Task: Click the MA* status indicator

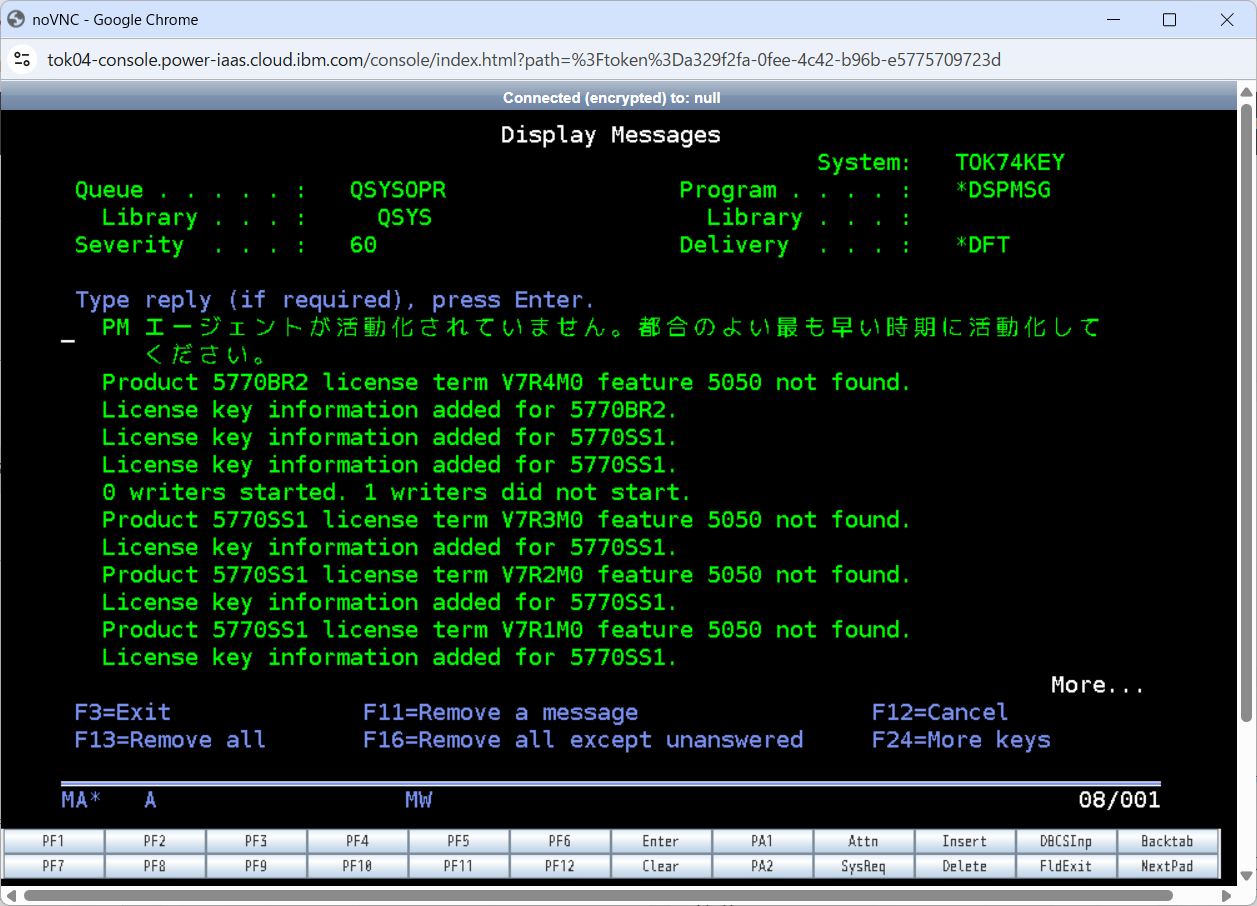Action: (81, 800)
